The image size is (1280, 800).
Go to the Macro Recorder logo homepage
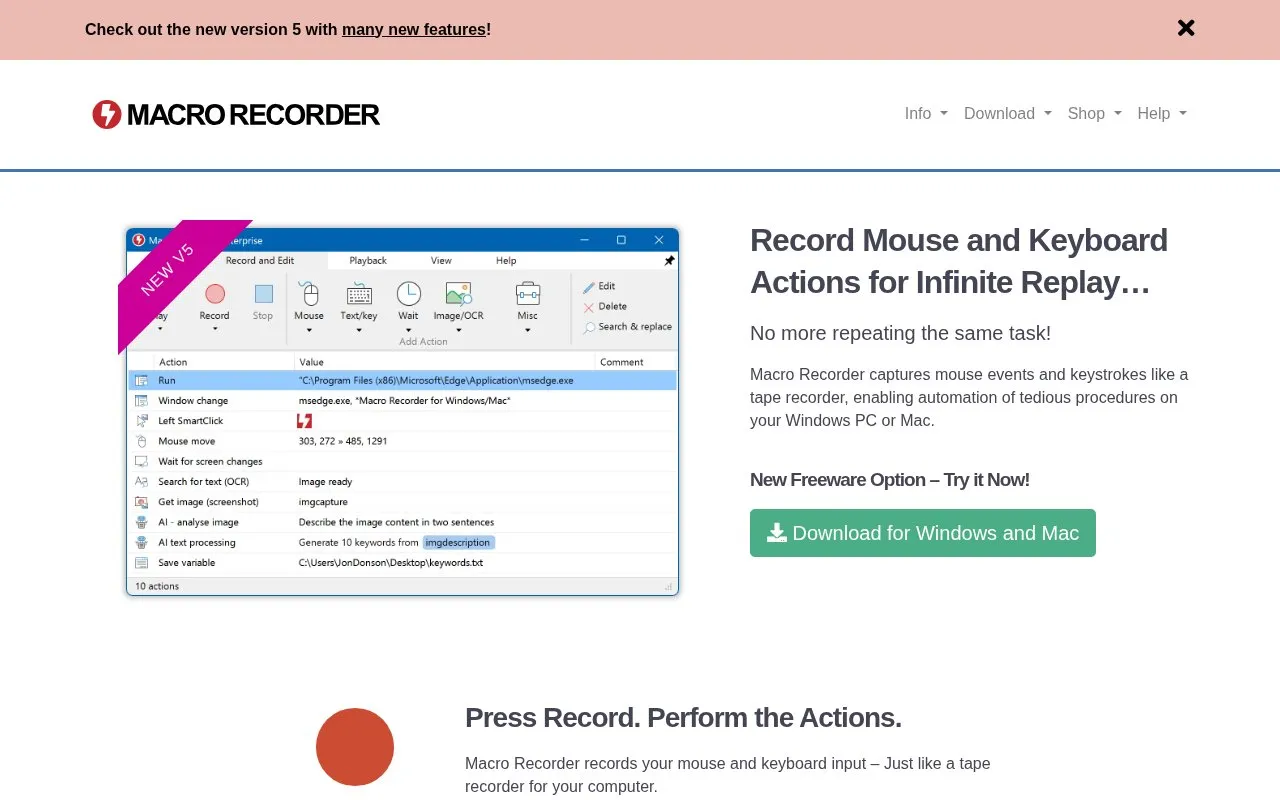click(236, 114)
